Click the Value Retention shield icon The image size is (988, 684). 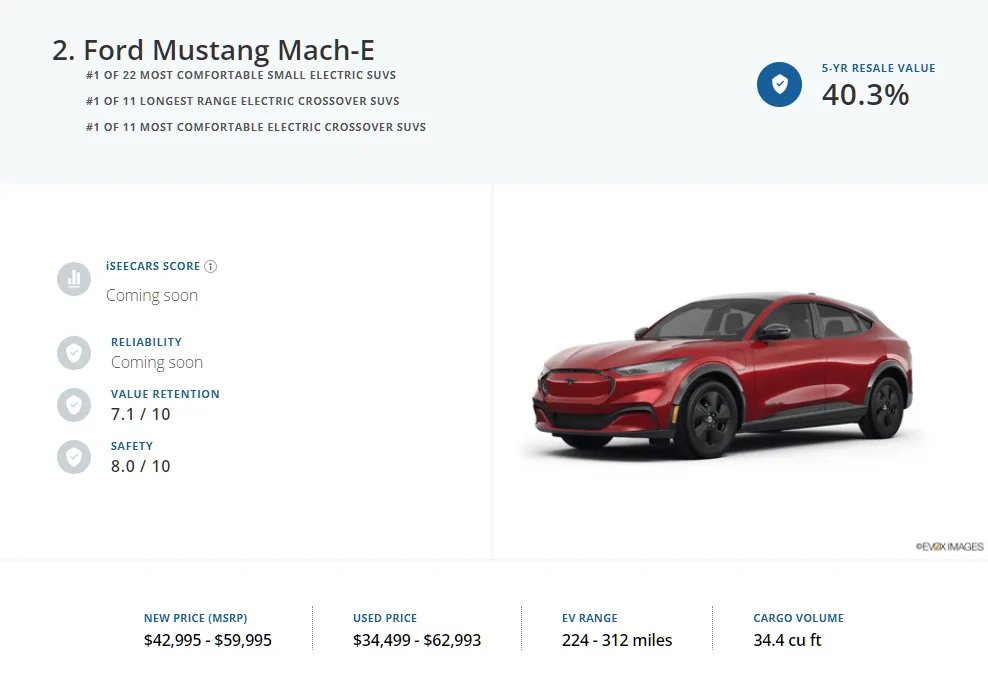coord(74,405)
